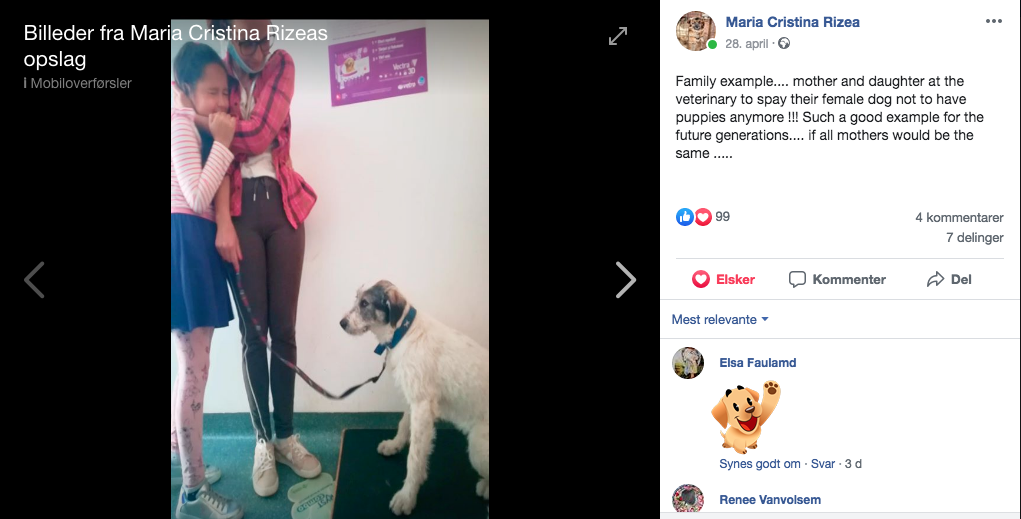Go to the previous photo arrow
This screenshot has width=1021, height=519.
[35, 280]
